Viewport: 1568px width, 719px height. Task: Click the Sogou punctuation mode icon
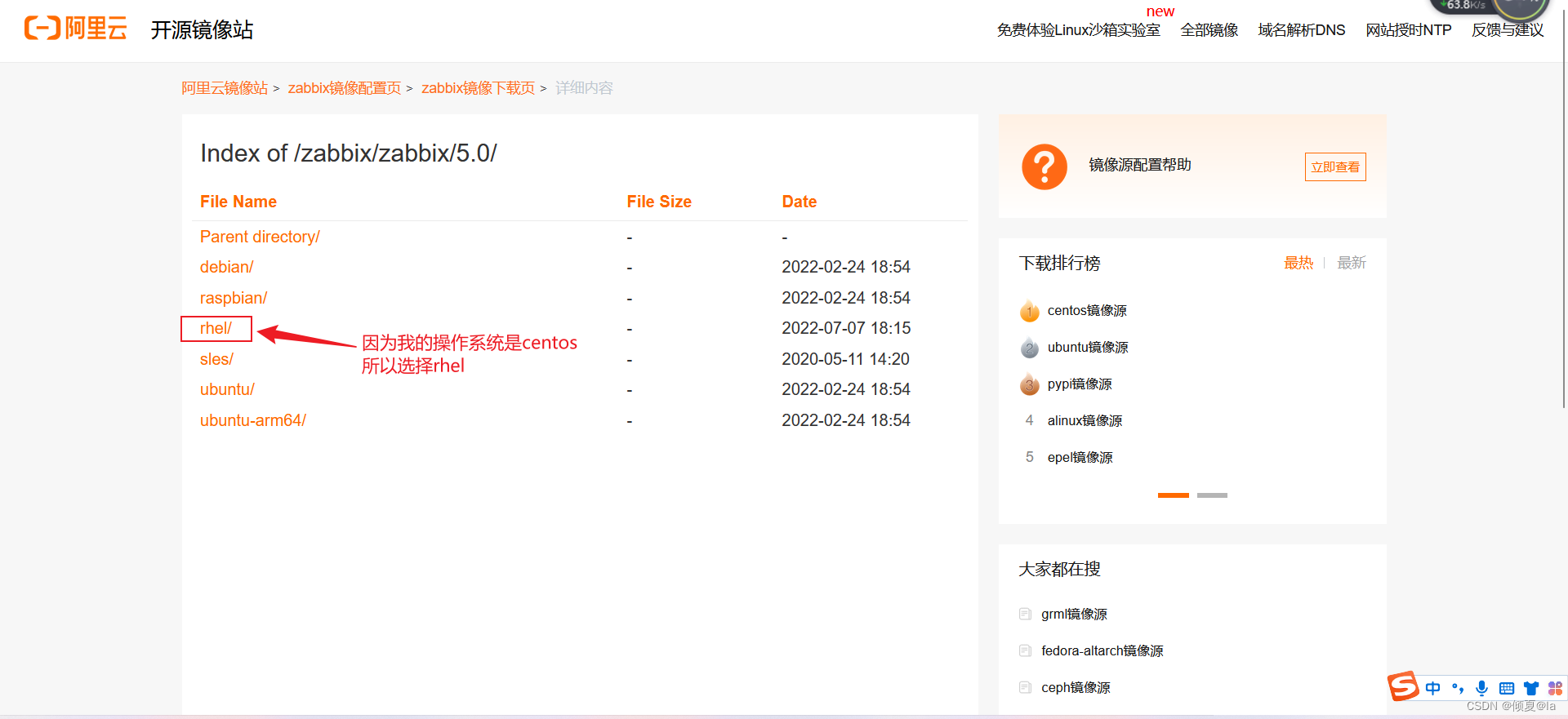[x=1458, y=688]
